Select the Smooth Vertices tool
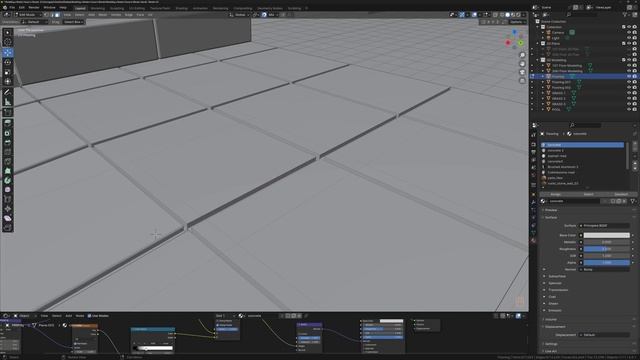 pos(8,189)
